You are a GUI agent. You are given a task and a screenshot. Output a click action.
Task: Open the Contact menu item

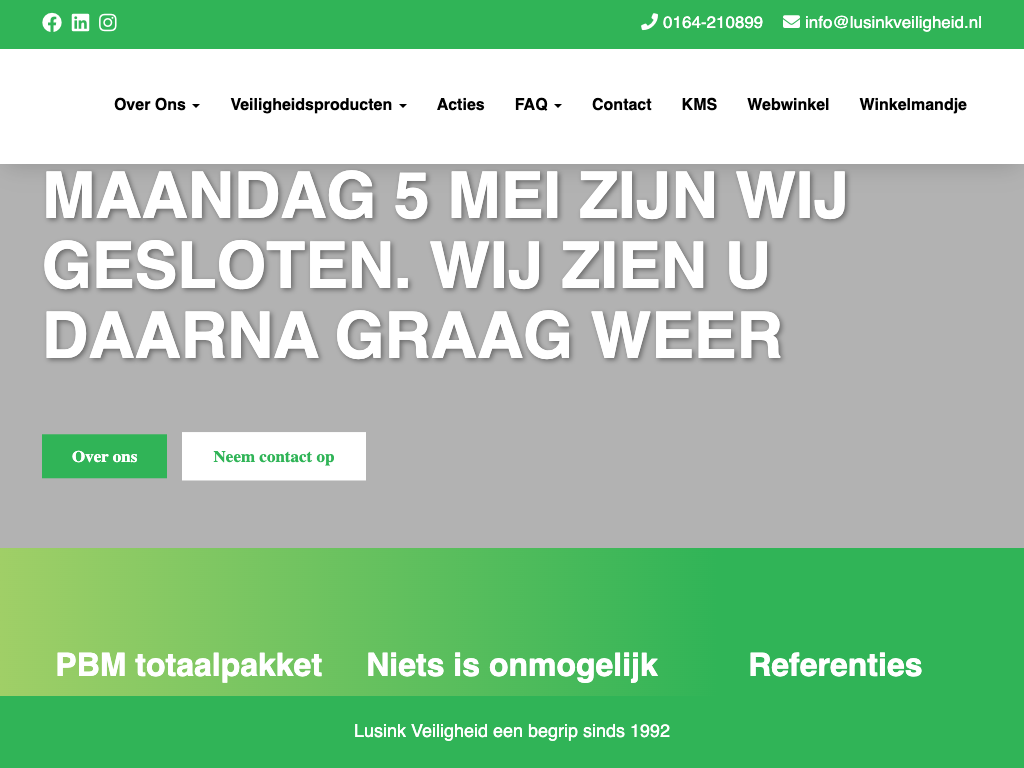pyautogui.click(x=621, y=104)
